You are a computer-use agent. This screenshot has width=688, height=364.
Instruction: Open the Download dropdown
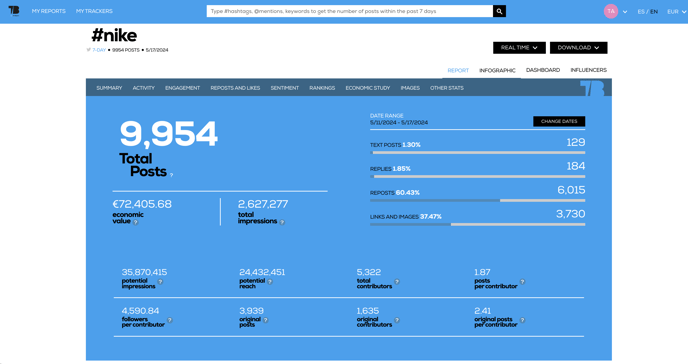click(x=578, y=48)
